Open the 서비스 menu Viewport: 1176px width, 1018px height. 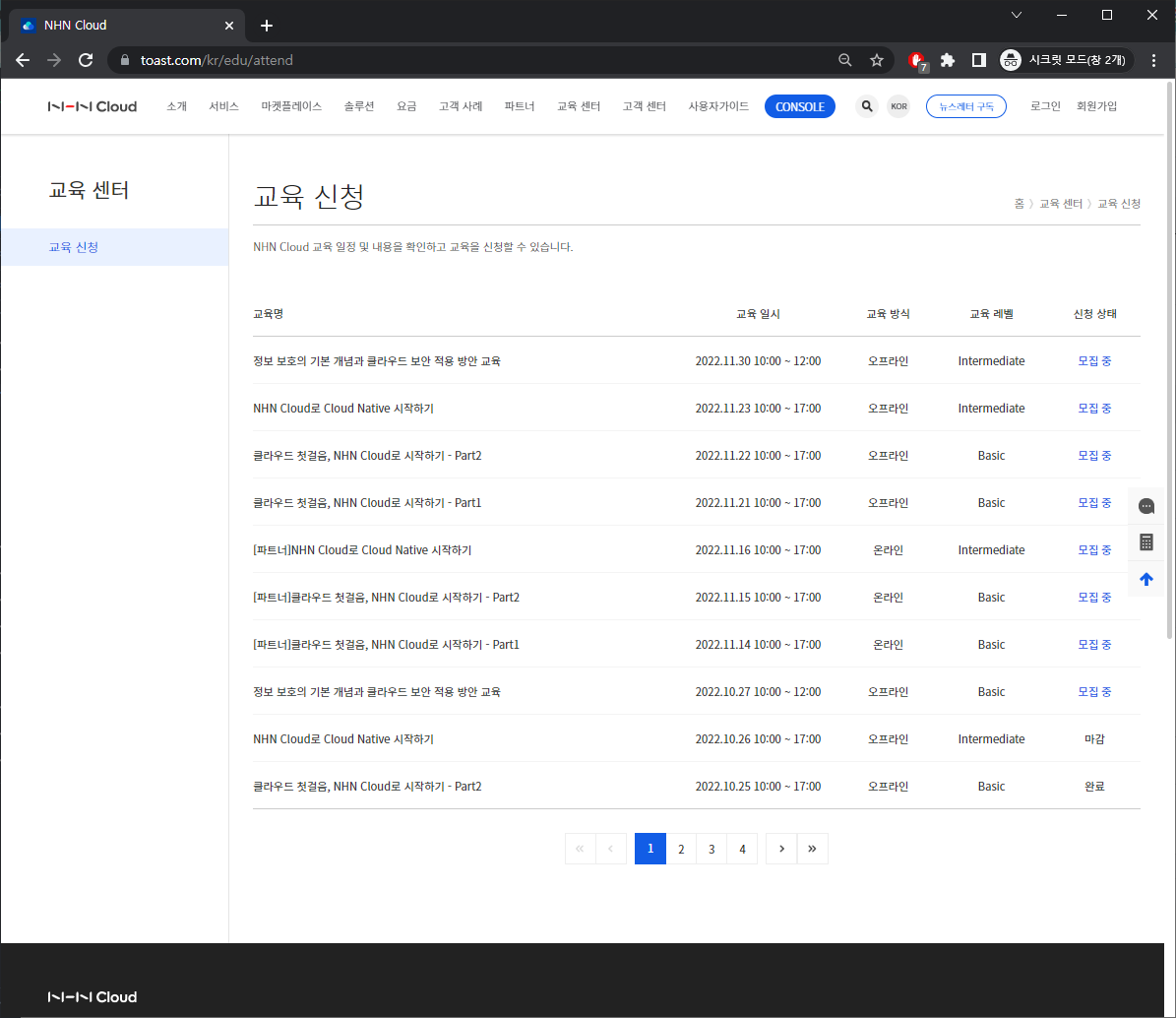[x=223, y=106]
